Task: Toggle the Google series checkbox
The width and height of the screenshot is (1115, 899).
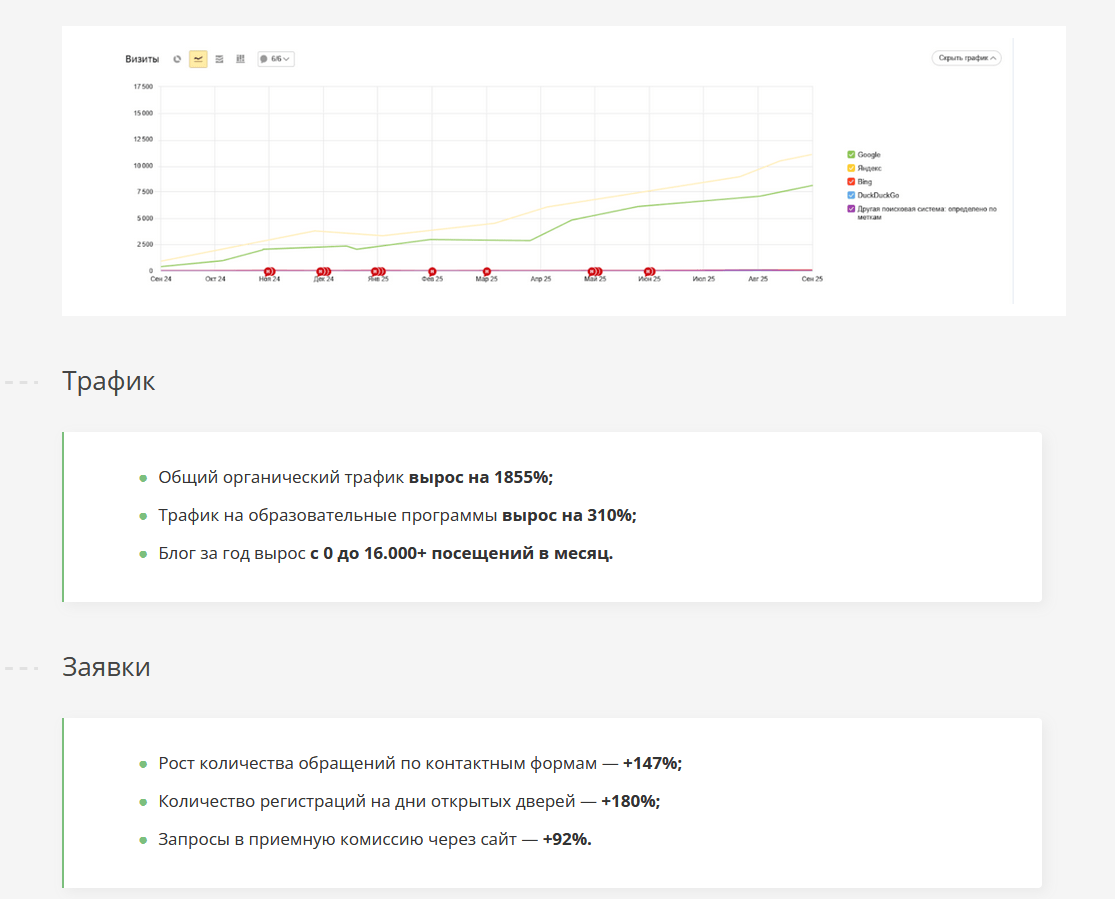Action: coord(851,154)
